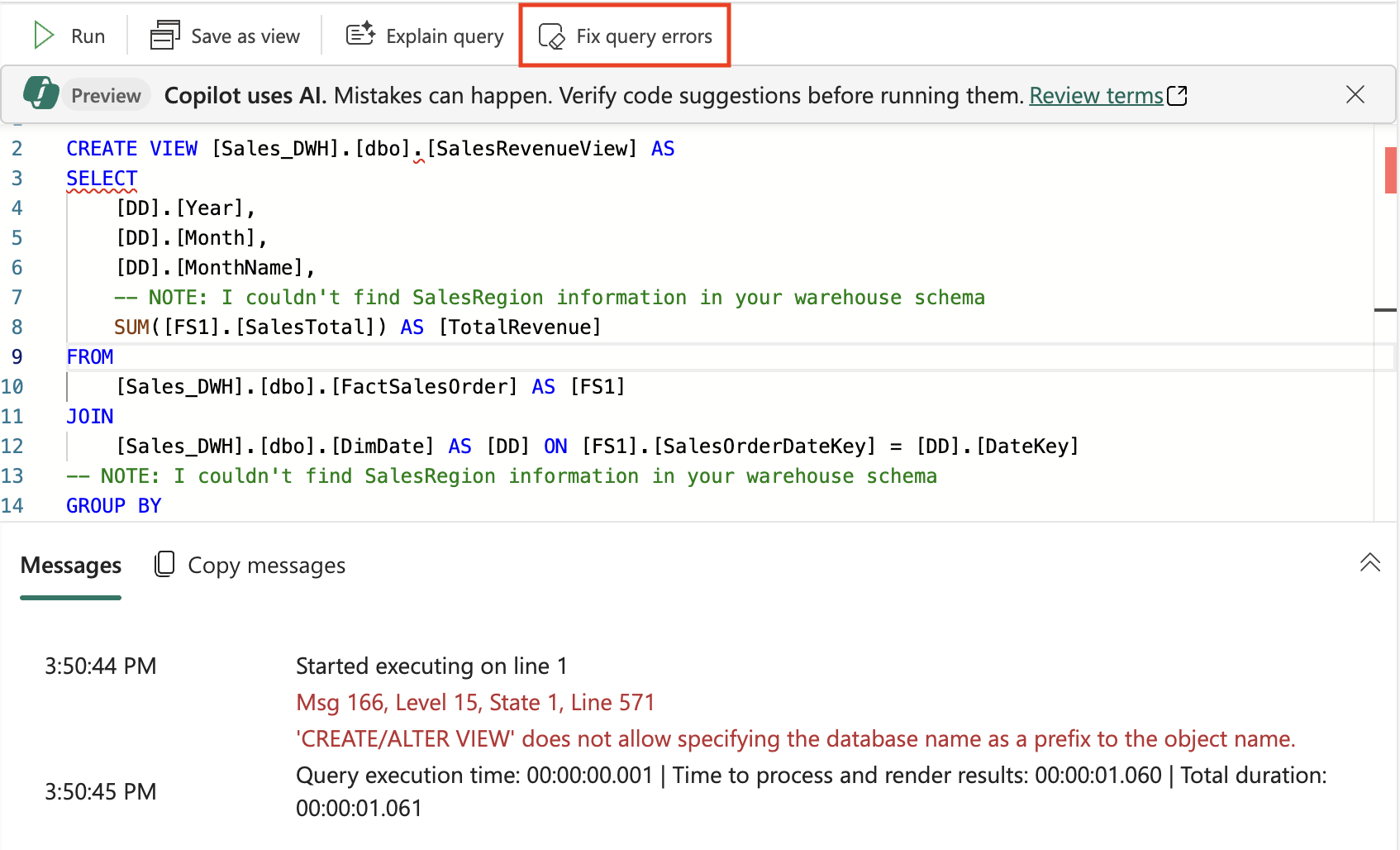Click [SalesOrderDateKey] in join condition
The image size is (1400, 850).
click(x=764, y=446)
